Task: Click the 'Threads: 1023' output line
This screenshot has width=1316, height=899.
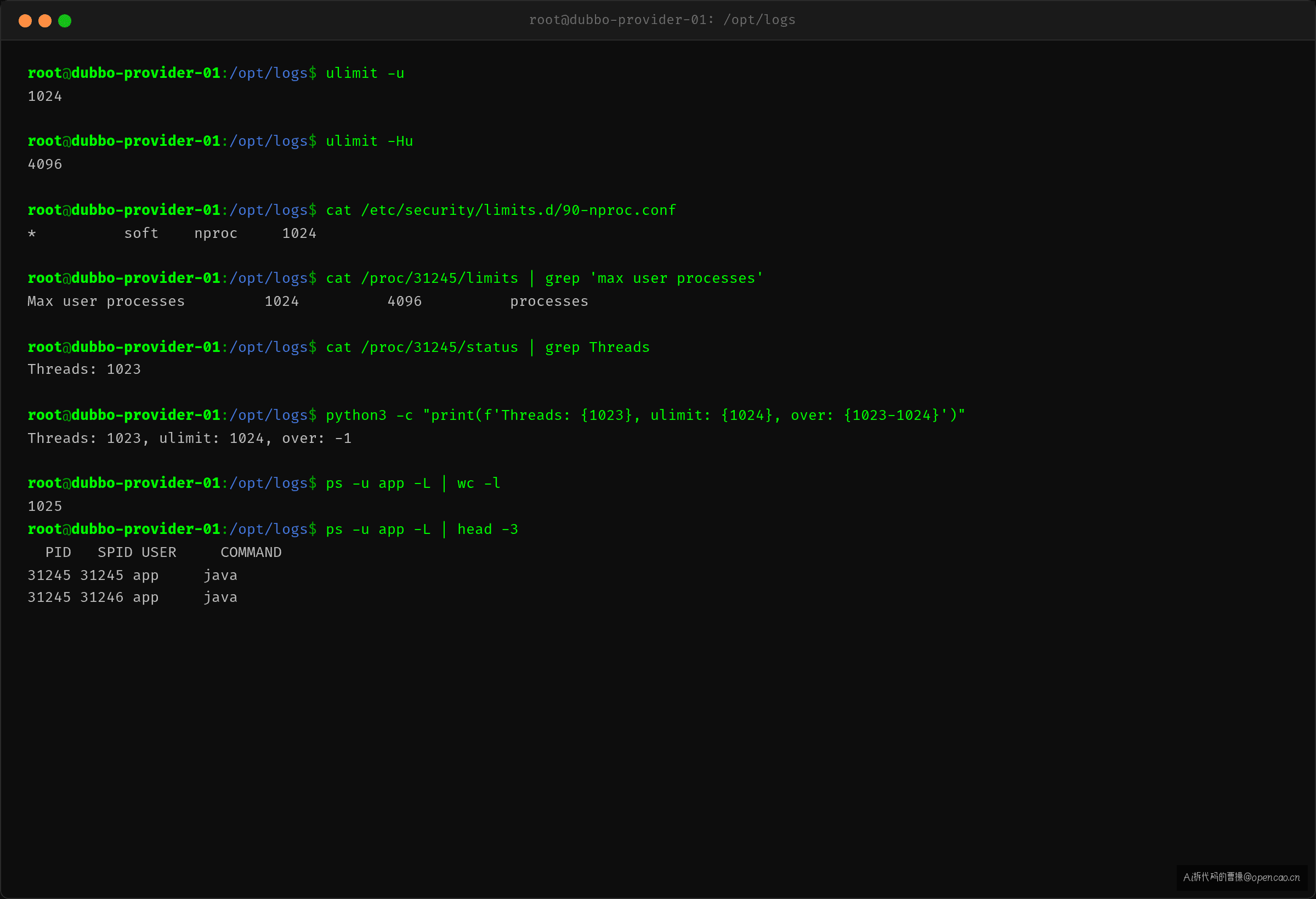Action: click(x=84, y=369)
